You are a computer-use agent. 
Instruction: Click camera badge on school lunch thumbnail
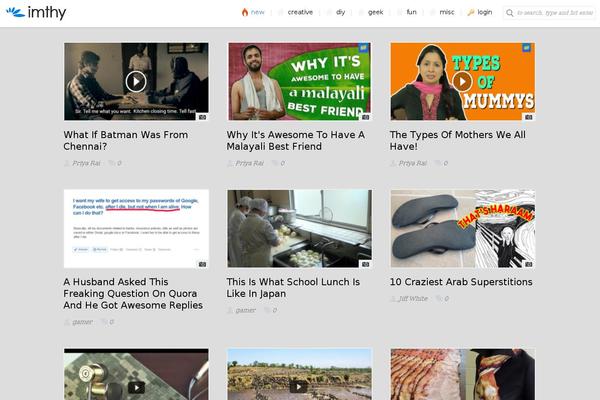365,264
